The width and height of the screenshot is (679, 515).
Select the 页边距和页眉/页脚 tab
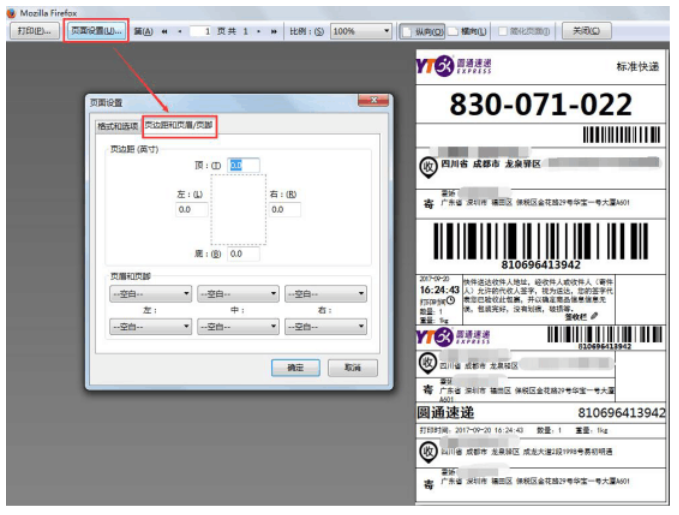178,126
